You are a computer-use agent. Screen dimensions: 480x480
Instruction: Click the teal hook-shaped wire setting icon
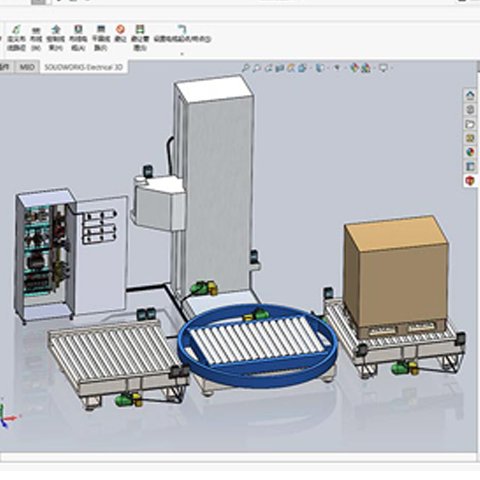click(182, 29)
